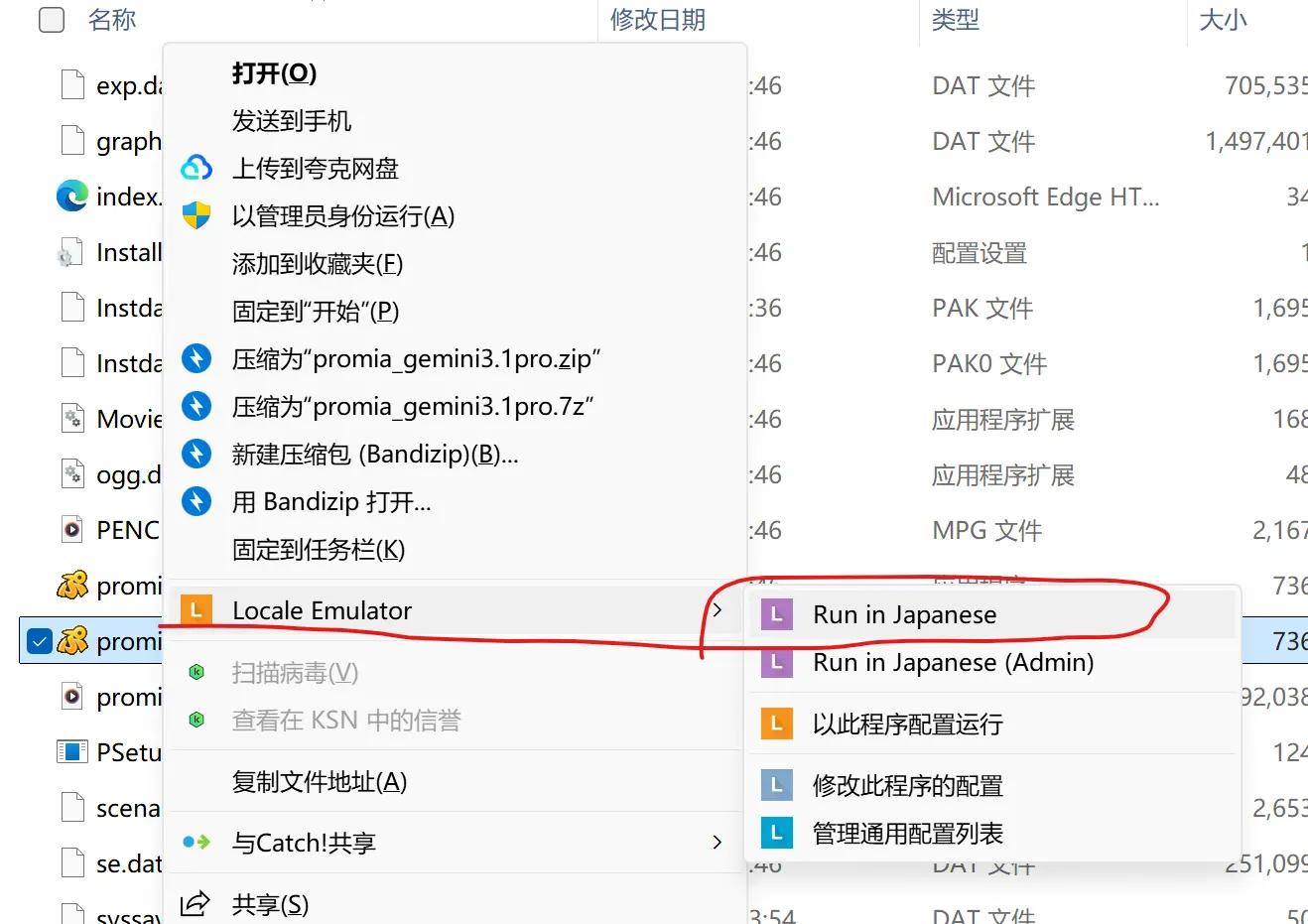Choose 复制文件地址(A)
The image size is (1308, 924).
pyautogui.click(x=320, y=781)
